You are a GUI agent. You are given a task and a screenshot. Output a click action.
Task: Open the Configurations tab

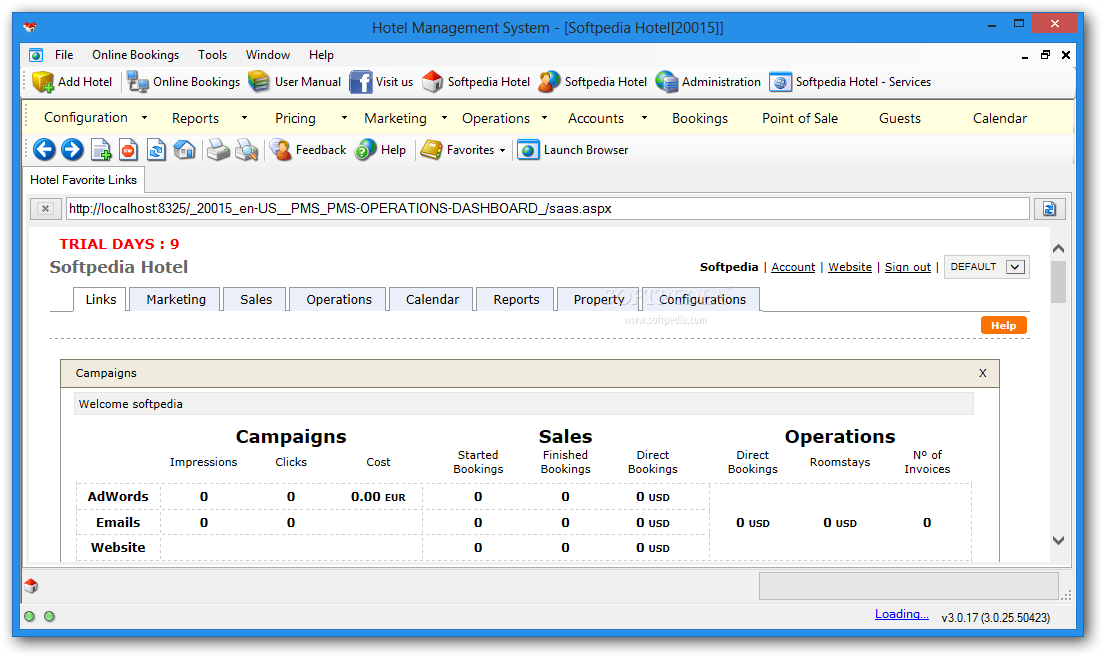click(x=702, y=299)
